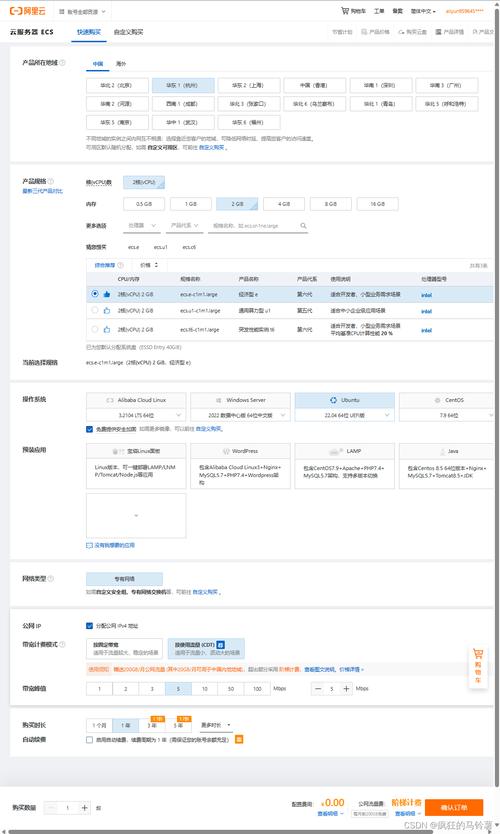Select the 按固定带宽 billing mode card
Image resolution: width=500 pixels, height=834 pixels.
tap(124, 648)
